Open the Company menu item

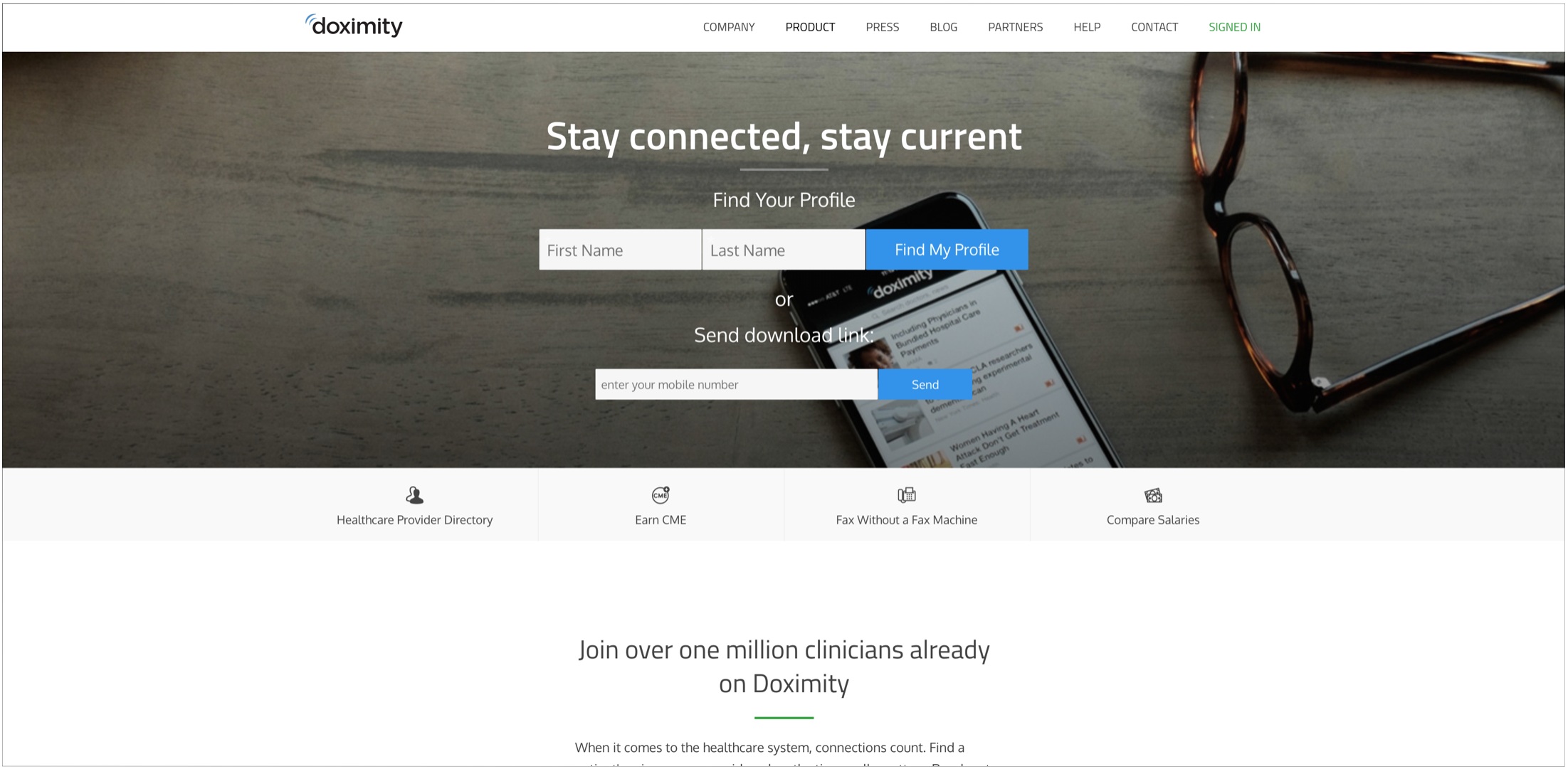pos(728,27)
